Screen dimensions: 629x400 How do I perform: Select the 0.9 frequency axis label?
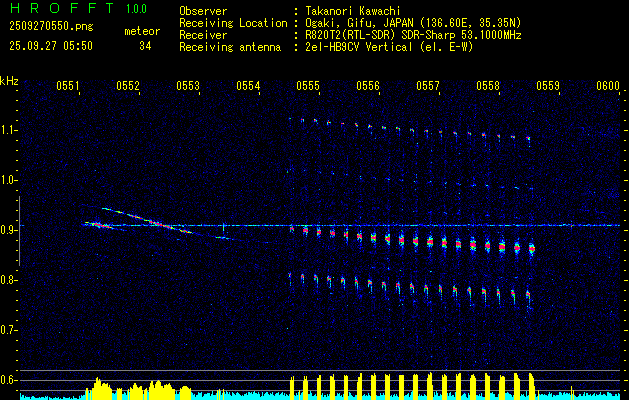click(9, 230)
